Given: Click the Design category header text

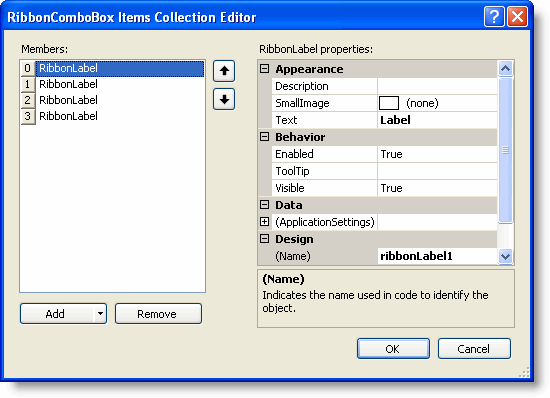Looking at the screenshot, I should [294, 239].
